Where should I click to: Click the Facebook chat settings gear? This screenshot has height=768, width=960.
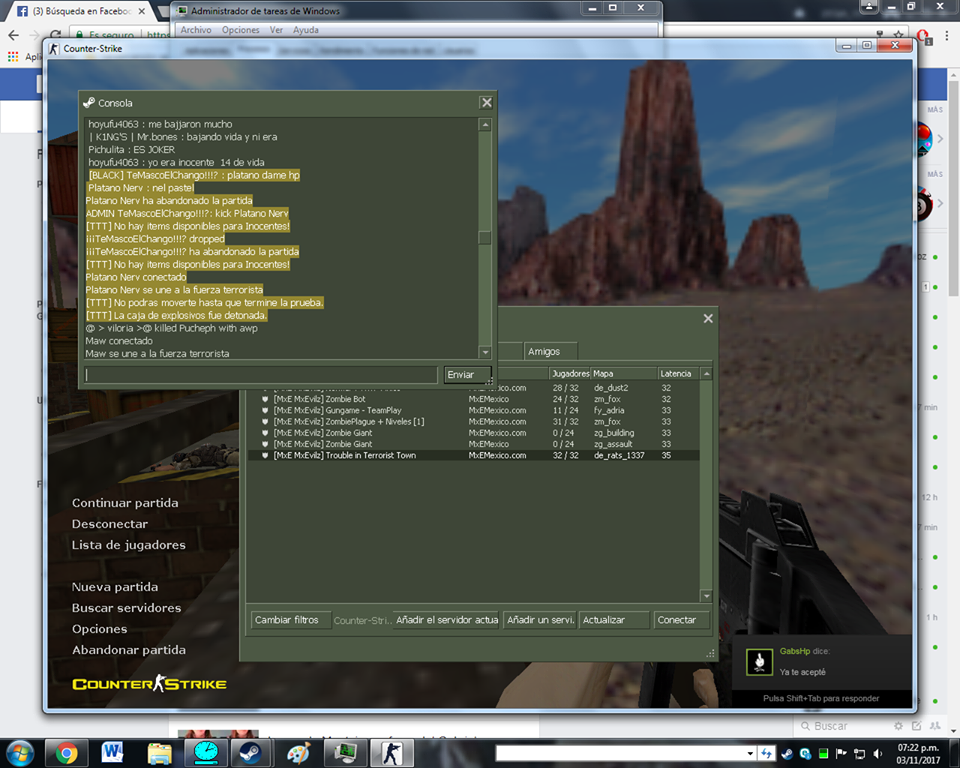tap(898, 726)
